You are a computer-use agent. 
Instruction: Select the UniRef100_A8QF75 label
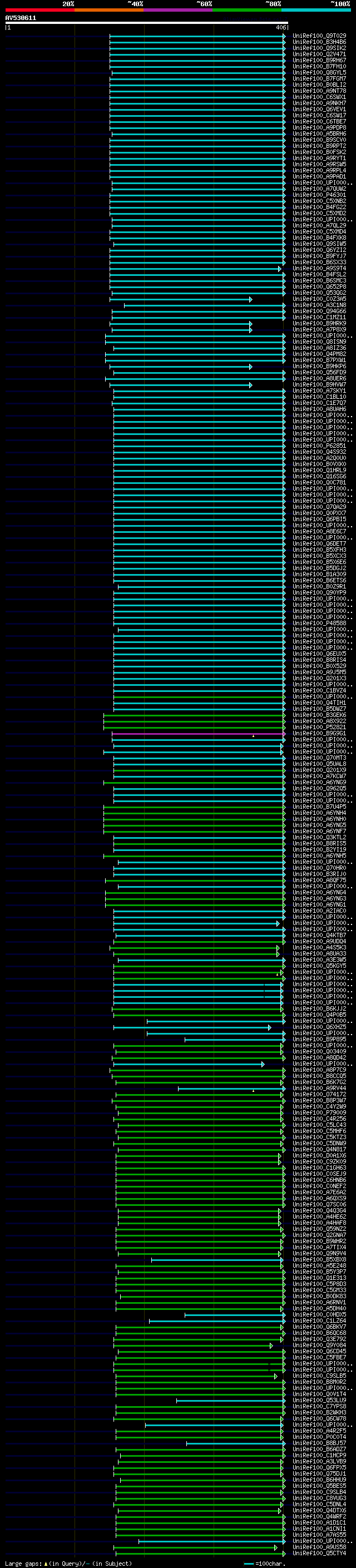pos(319,880)
